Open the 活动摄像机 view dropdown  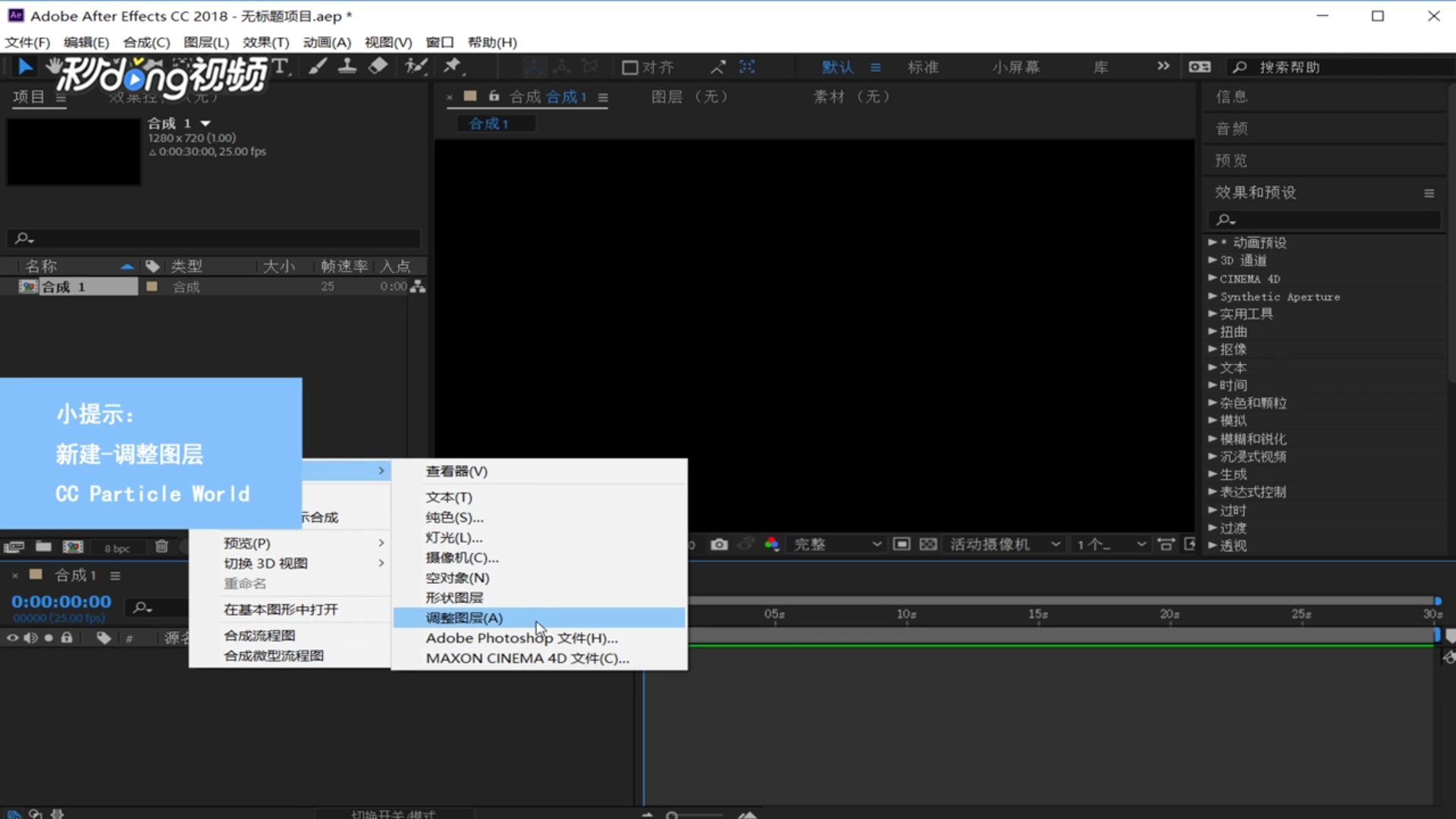[x=1004, y=544]
